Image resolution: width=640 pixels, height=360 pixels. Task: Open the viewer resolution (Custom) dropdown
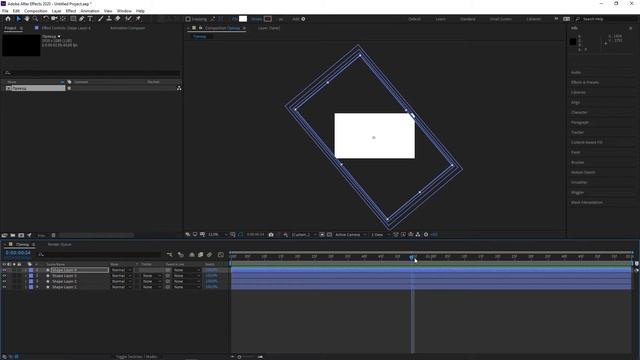(304, 235)
